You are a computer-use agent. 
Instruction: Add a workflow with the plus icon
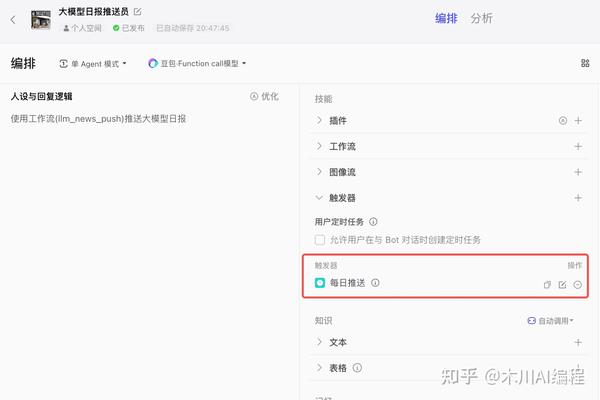(578, 146)
